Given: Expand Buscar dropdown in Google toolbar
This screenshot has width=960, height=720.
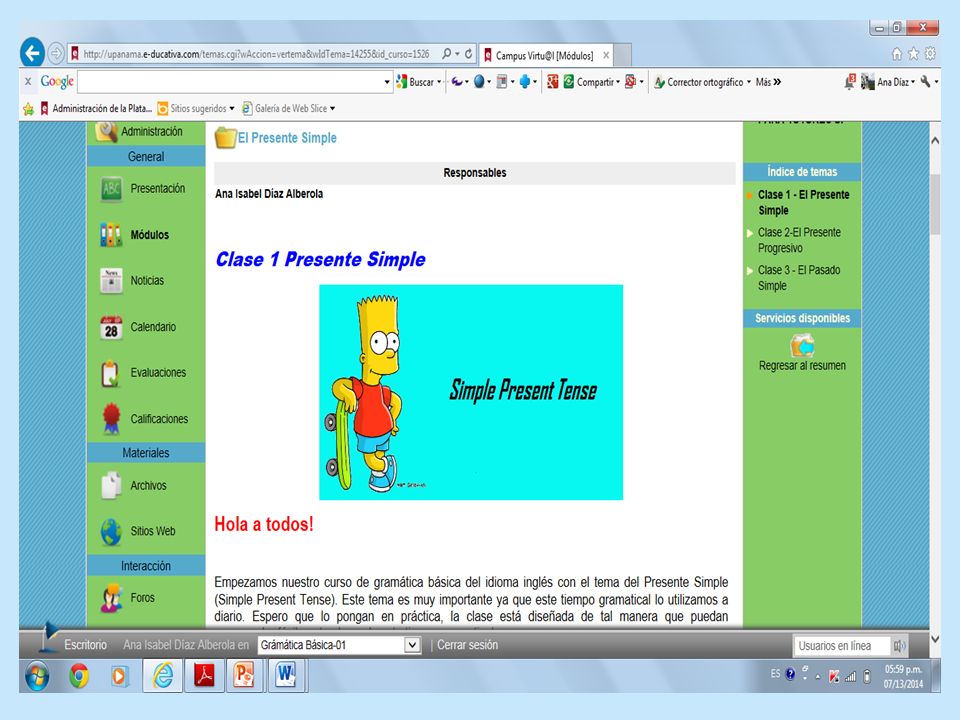Looking at the screenshot, I should 439,82.
